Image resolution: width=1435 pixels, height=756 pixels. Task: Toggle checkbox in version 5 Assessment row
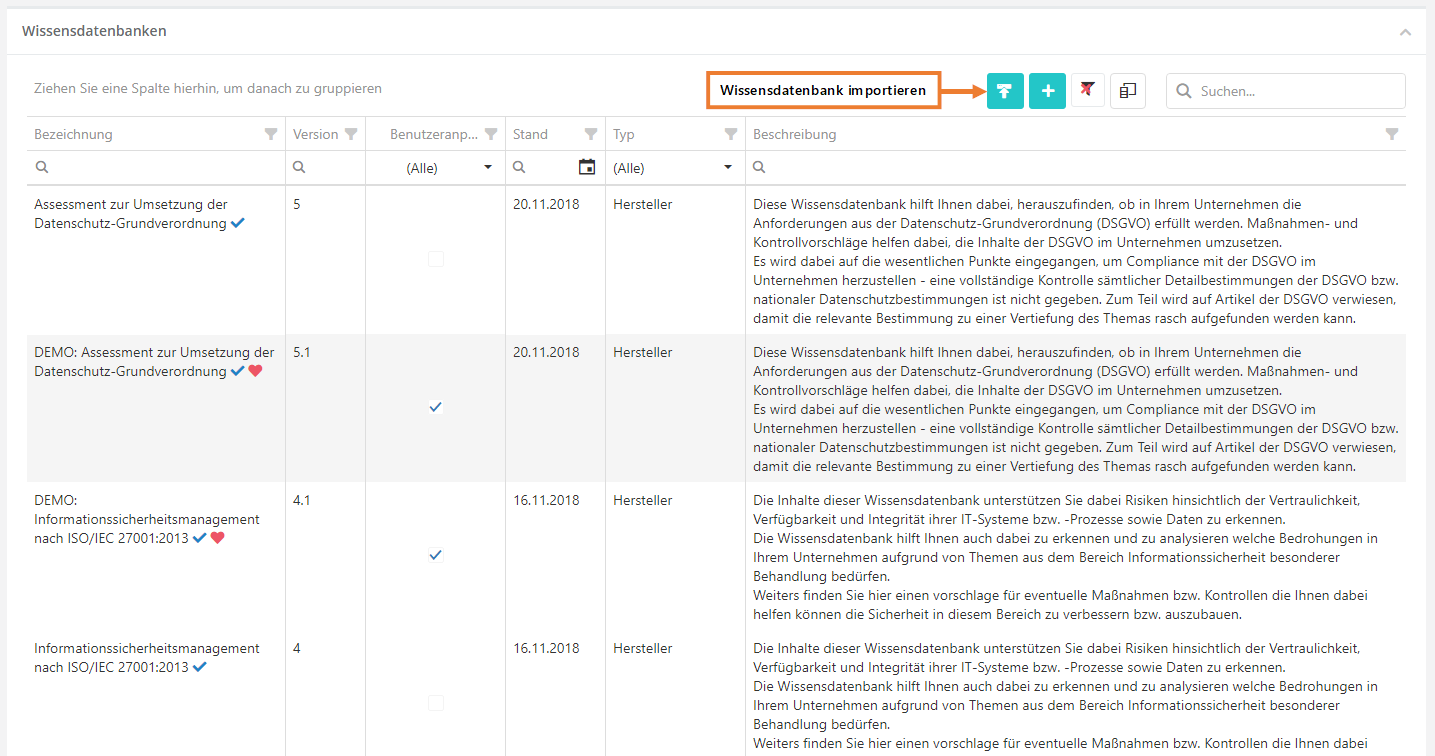coord(436,259)
